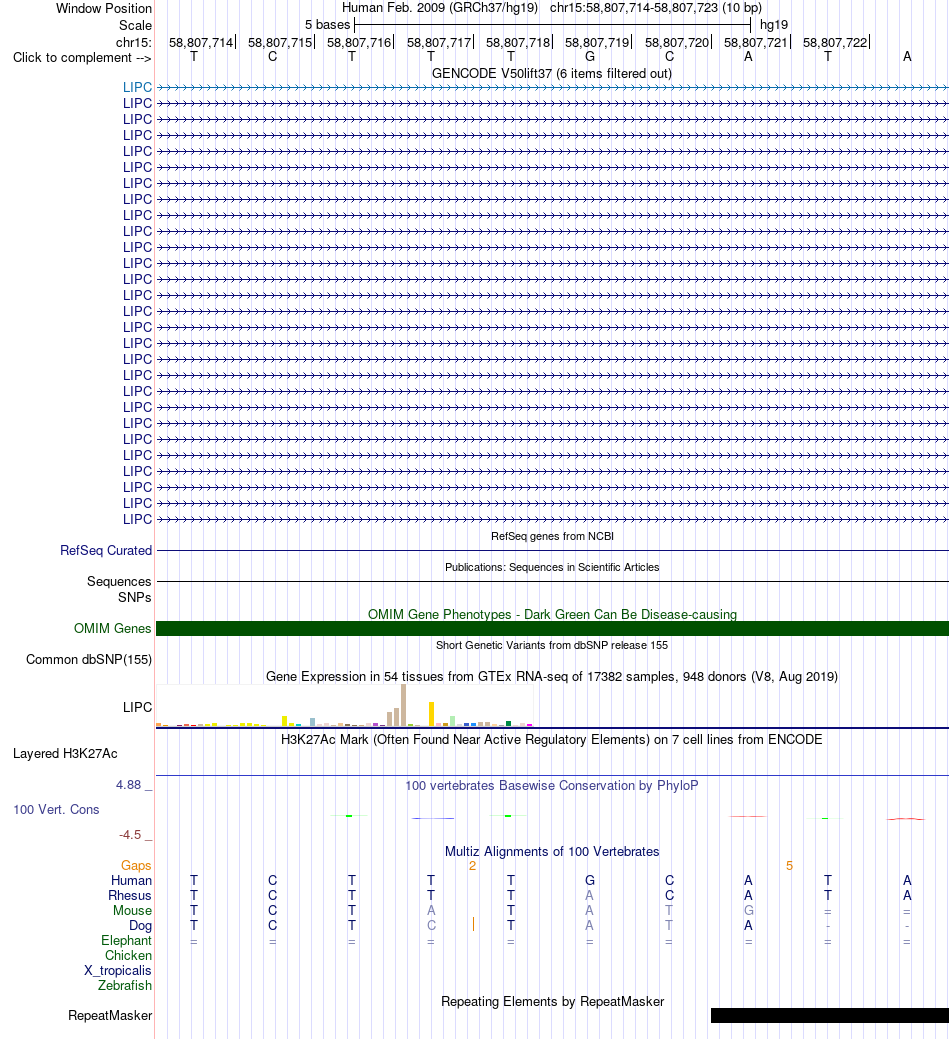The image size is (950, 1039).
Task: Open the GENCODE V50lift37 track title
Action: pos(551,74)
